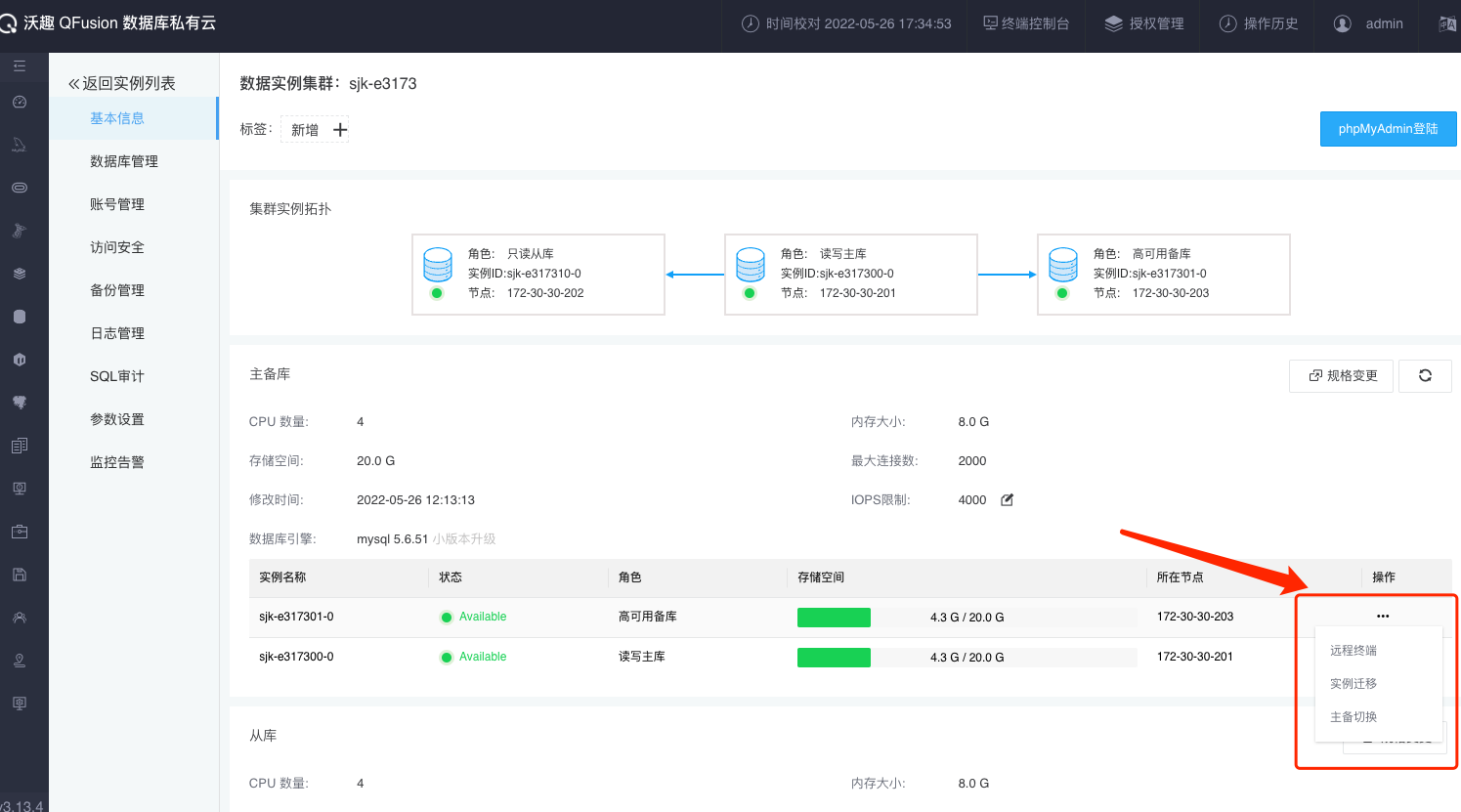Open the dashboard gauge icon in sidebar
The height and width of the screenshot is (812, 1461).
[20, 102]
